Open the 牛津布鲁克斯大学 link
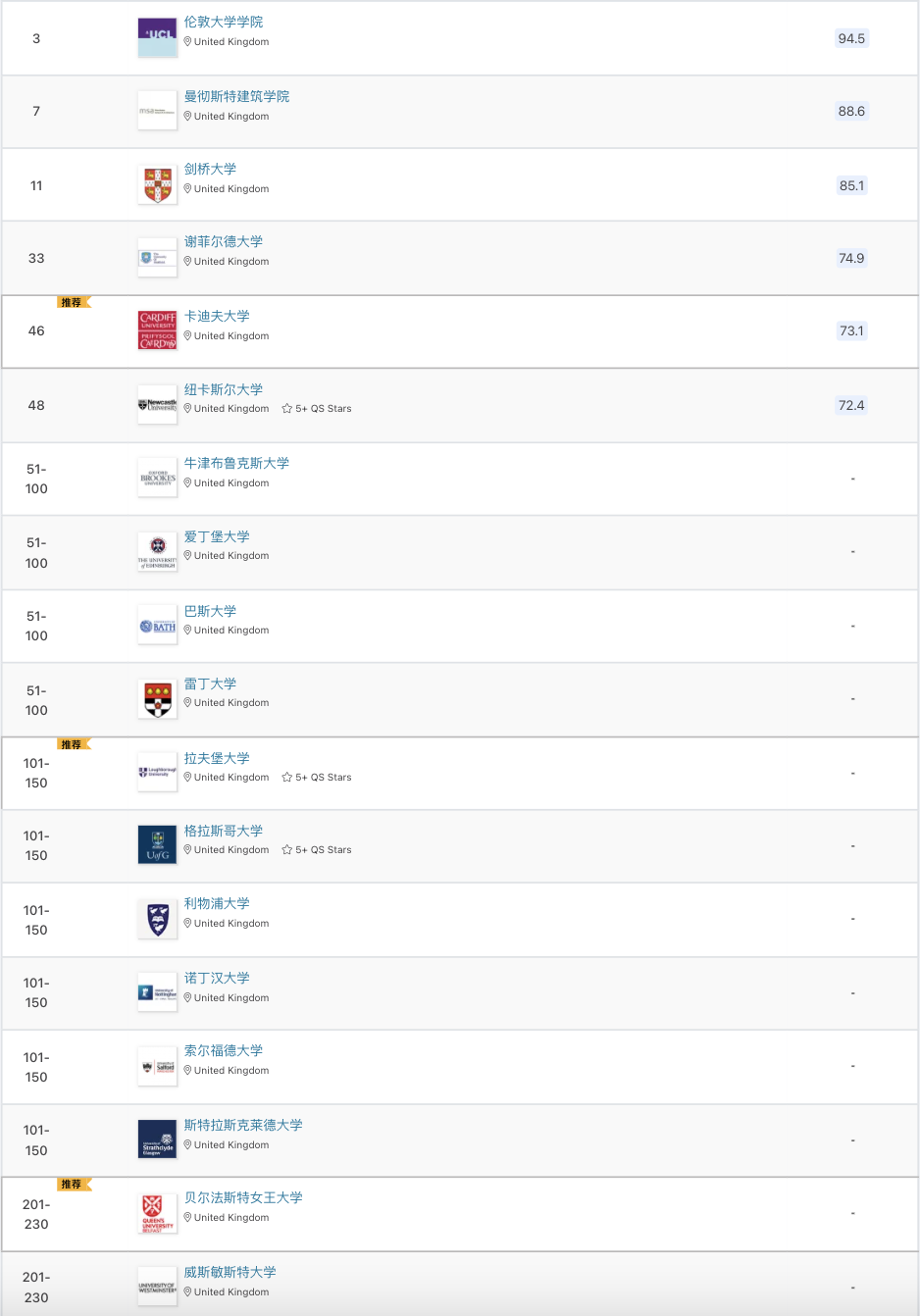 236,463
